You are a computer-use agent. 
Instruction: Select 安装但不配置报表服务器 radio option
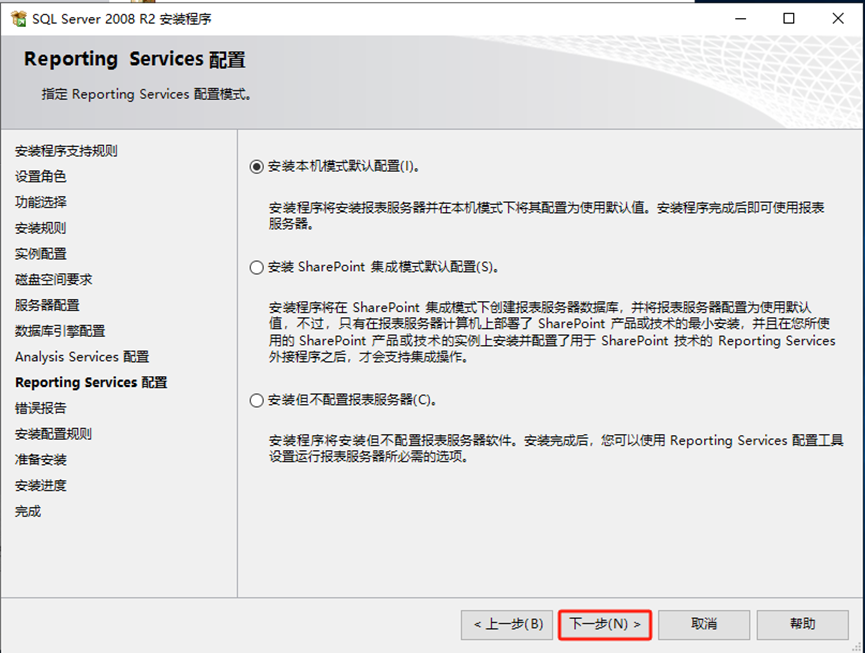[257, 400]
